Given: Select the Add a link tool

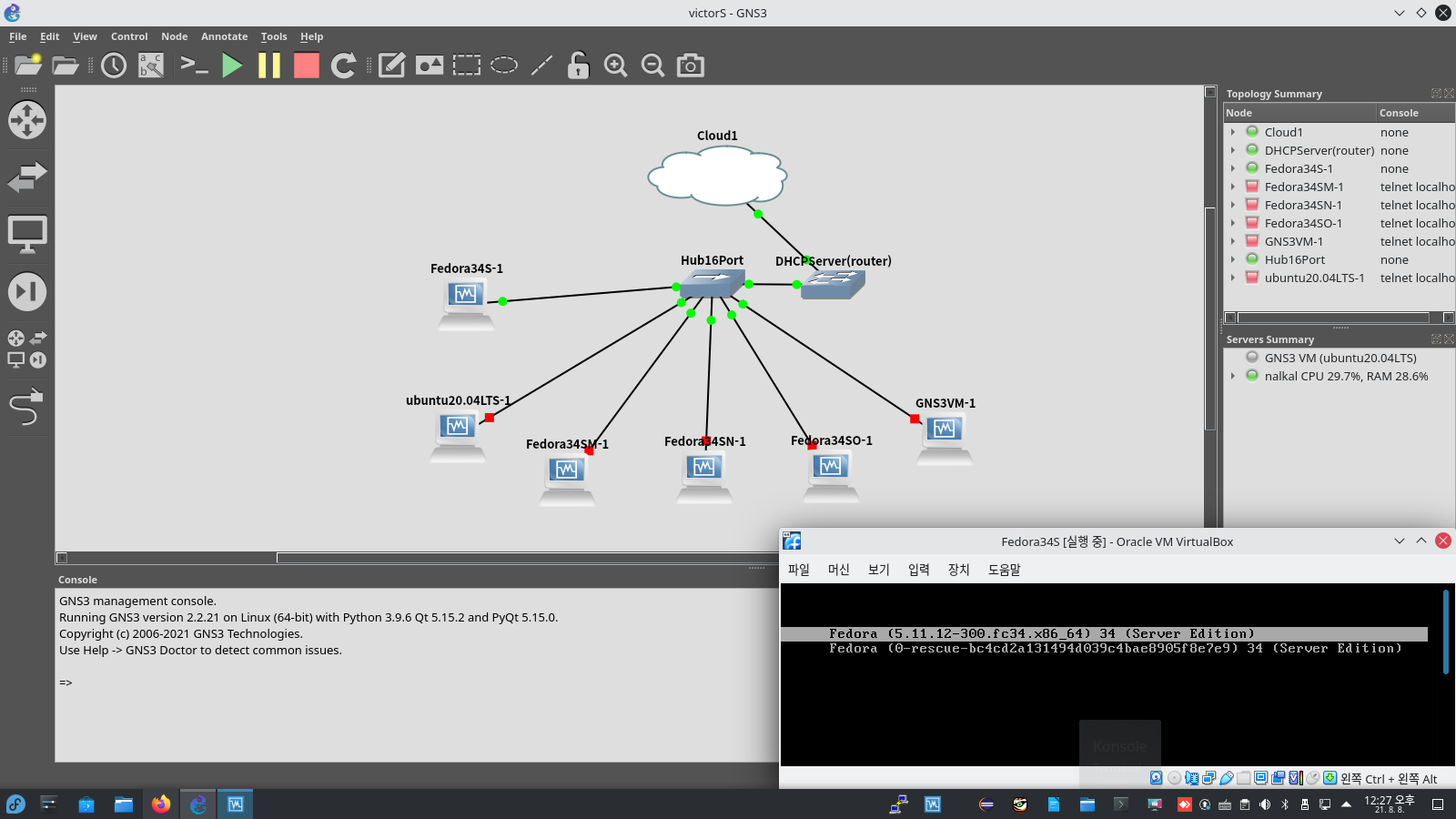Looking at the screenshot, I should point(27,407).
